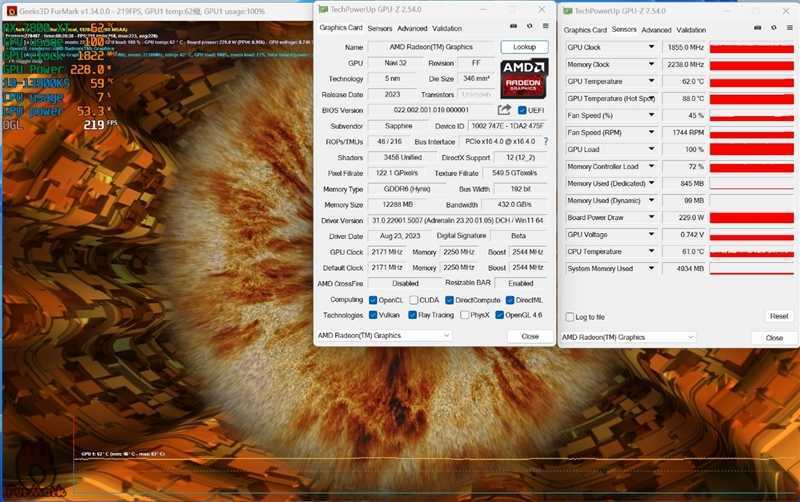Open the GPU selector combo box in the Graphics Card window
800x502 pixels.
pyautogui.click(x=384, y=336)
